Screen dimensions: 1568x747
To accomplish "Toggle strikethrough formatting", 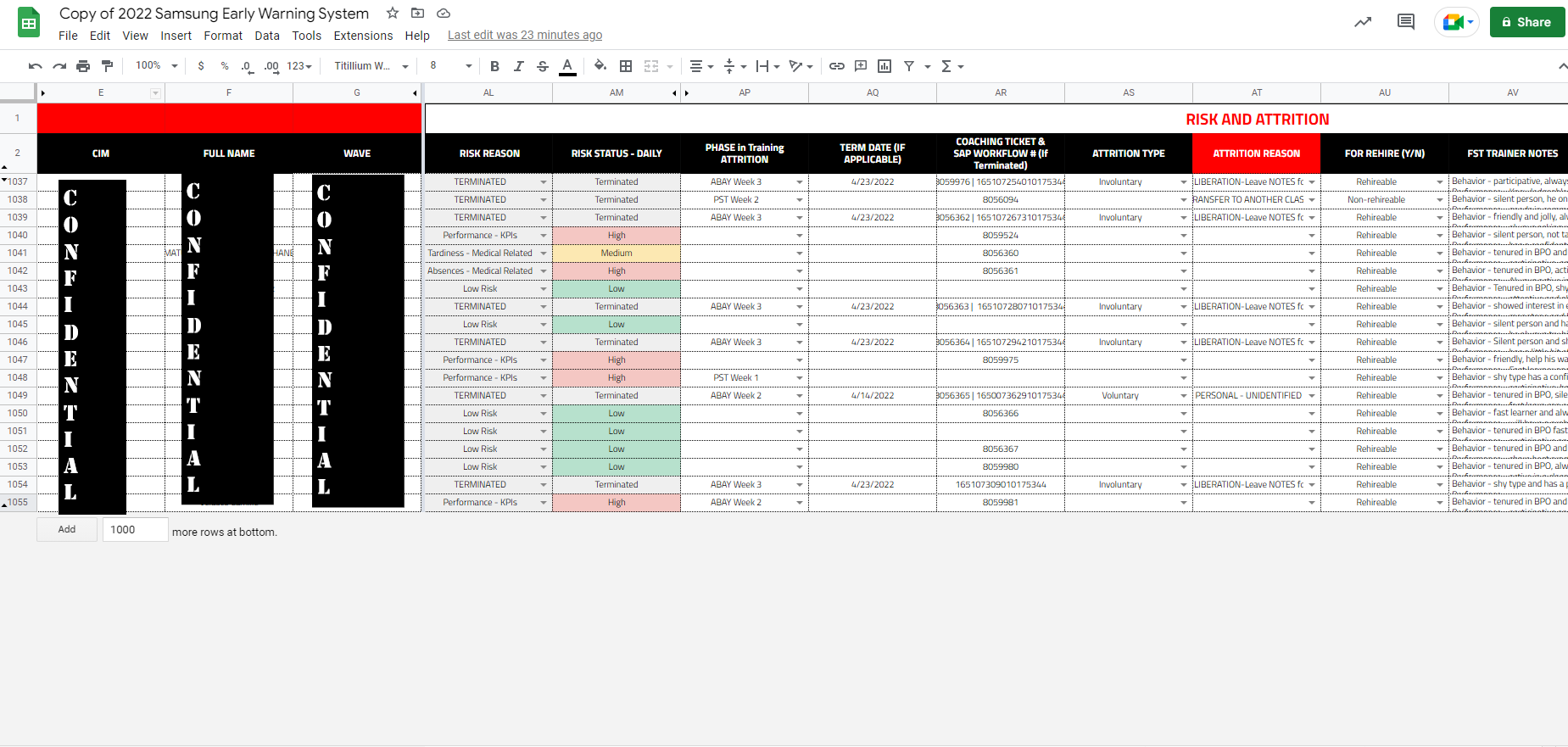I will click(x=543, y=66).
